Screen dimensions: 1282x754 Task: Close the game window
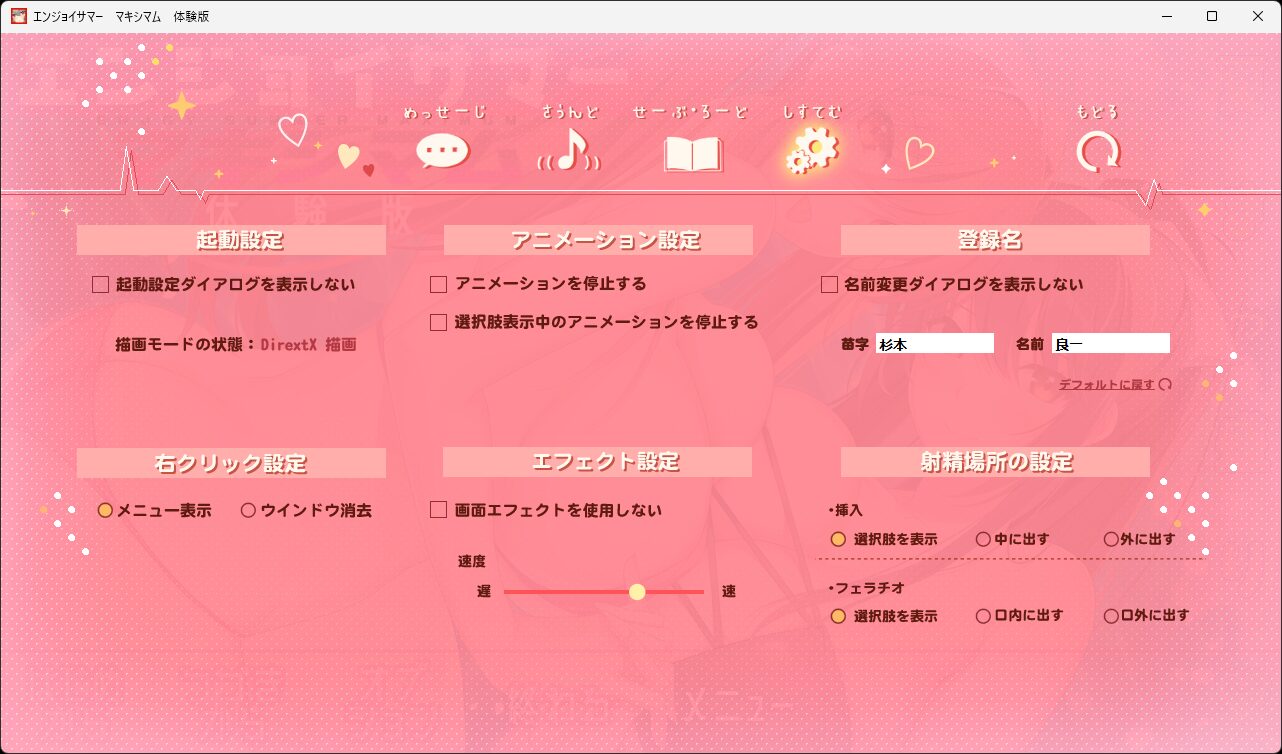point(1258,16)
